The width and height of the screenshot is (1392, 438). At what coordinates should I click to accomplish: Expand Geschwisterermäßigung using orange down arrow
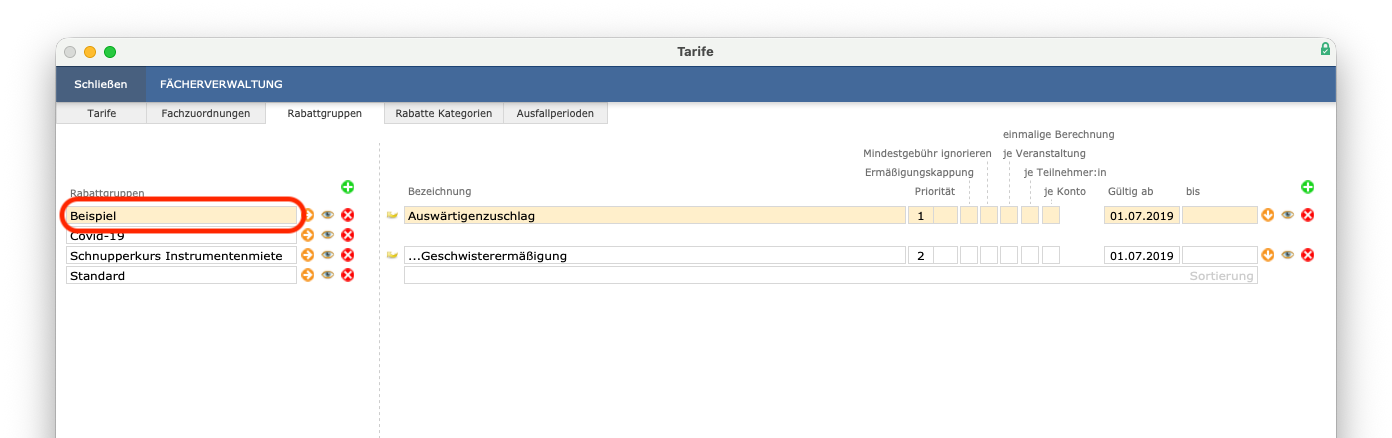pos(1268,255)
